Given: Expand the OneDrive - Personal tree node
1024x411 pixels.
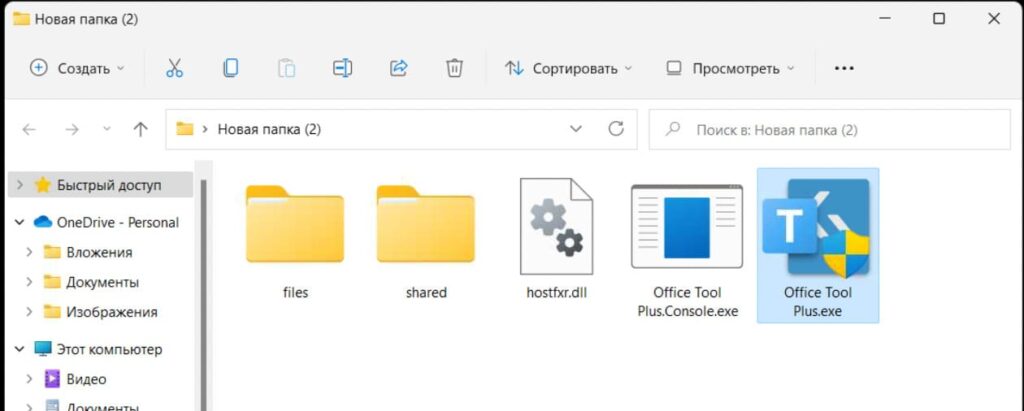Looking at the screenshot, I should [19, 221].
